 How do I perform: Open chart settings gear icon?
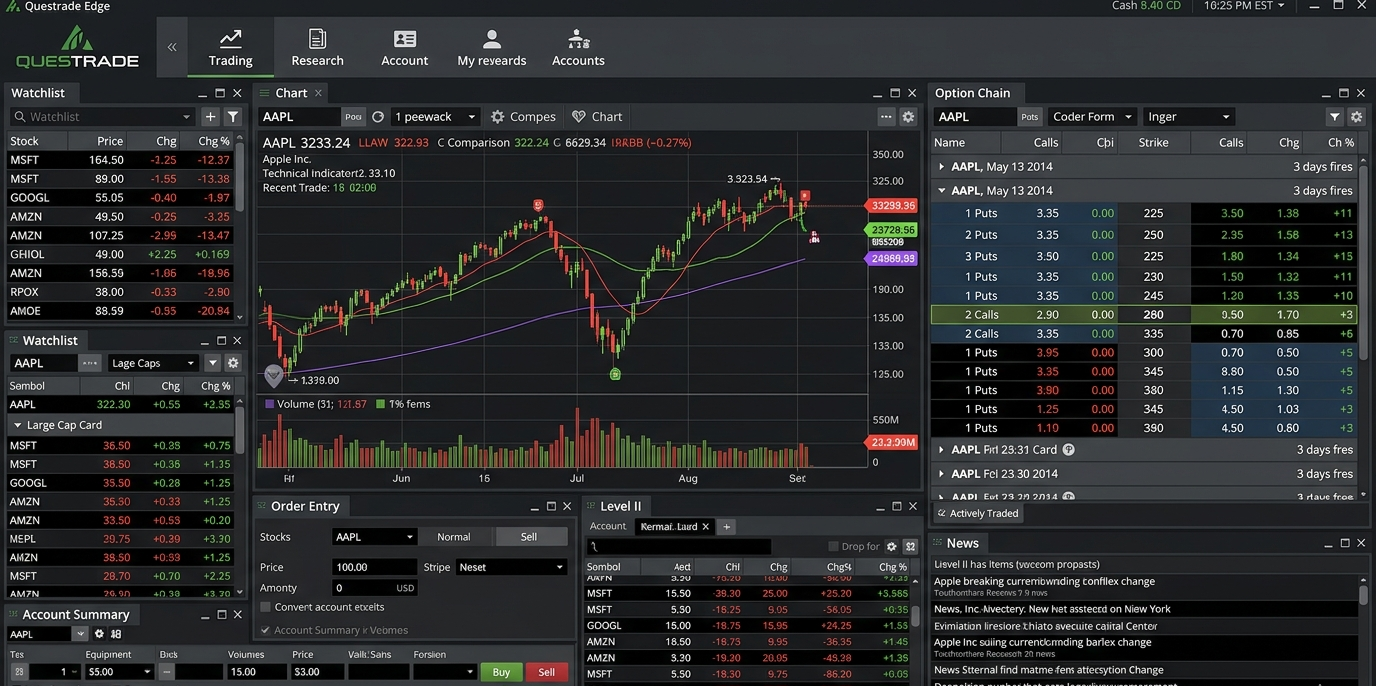click(x=908, y=116)
